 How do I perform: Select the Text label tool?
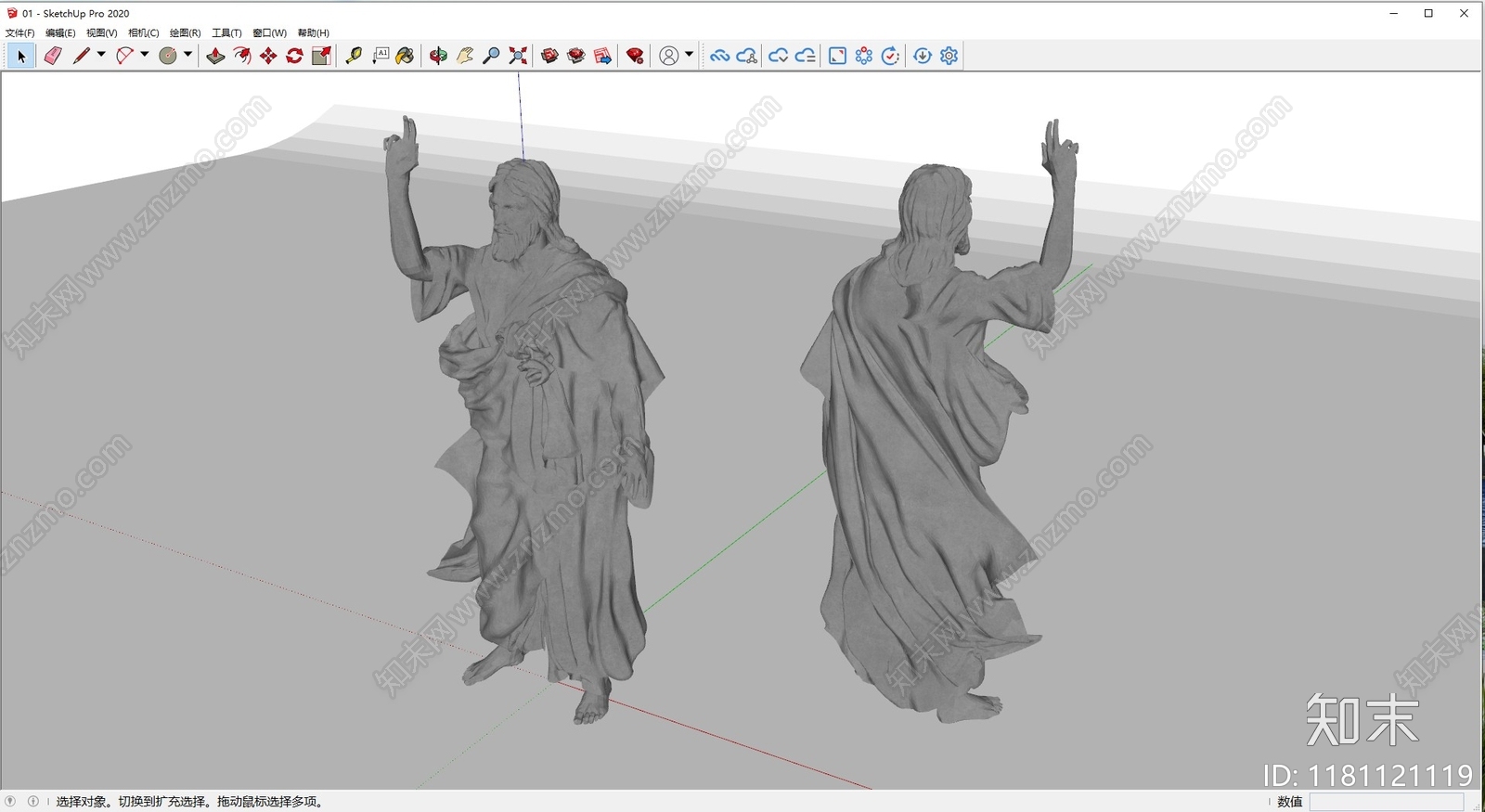pos(381,56)
